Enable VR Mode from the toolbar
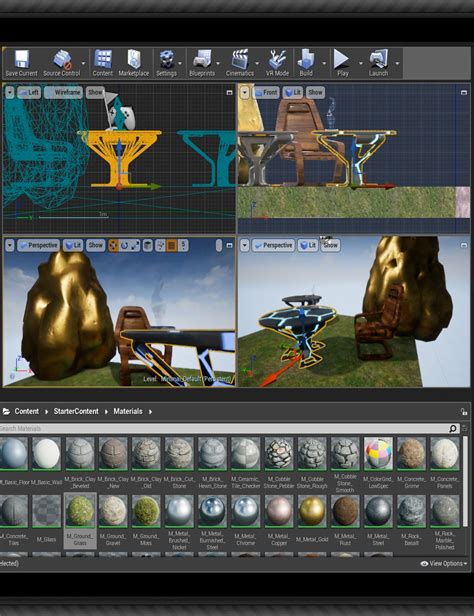Viewport: 474px width, 616px height. click(x=277, y=63)
